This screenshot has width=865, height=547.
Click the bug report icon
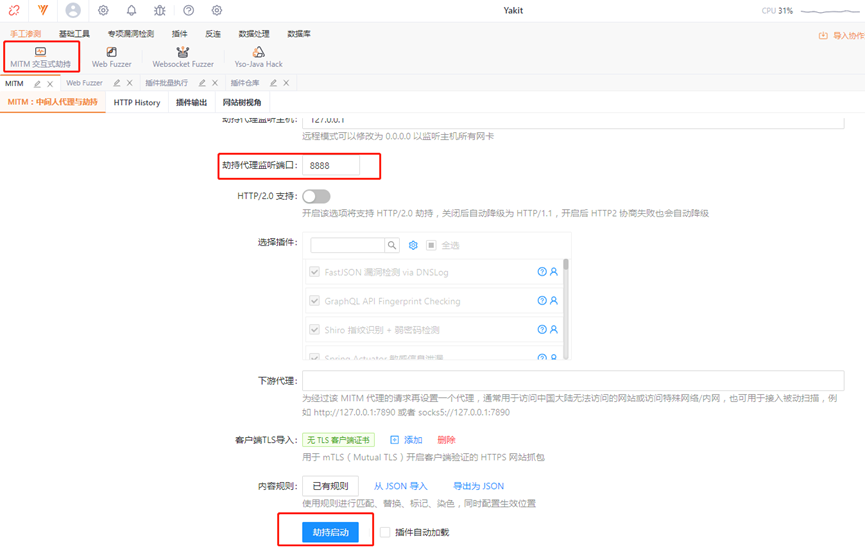[x=160, y=10]
